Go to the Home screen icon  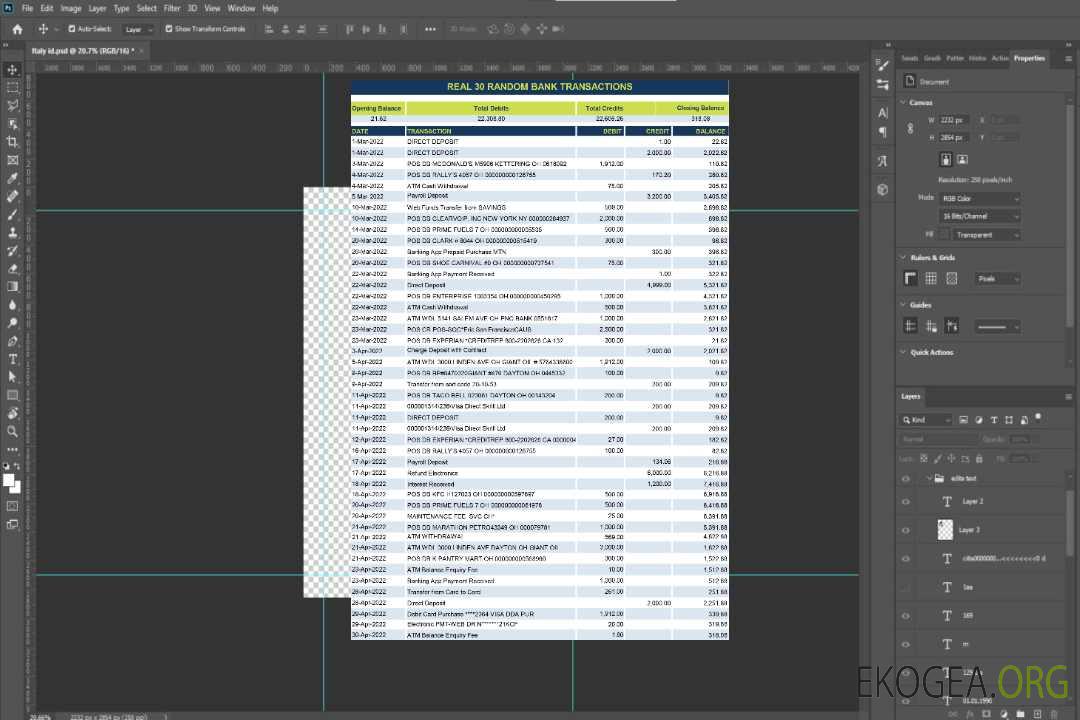coord(17,29)
